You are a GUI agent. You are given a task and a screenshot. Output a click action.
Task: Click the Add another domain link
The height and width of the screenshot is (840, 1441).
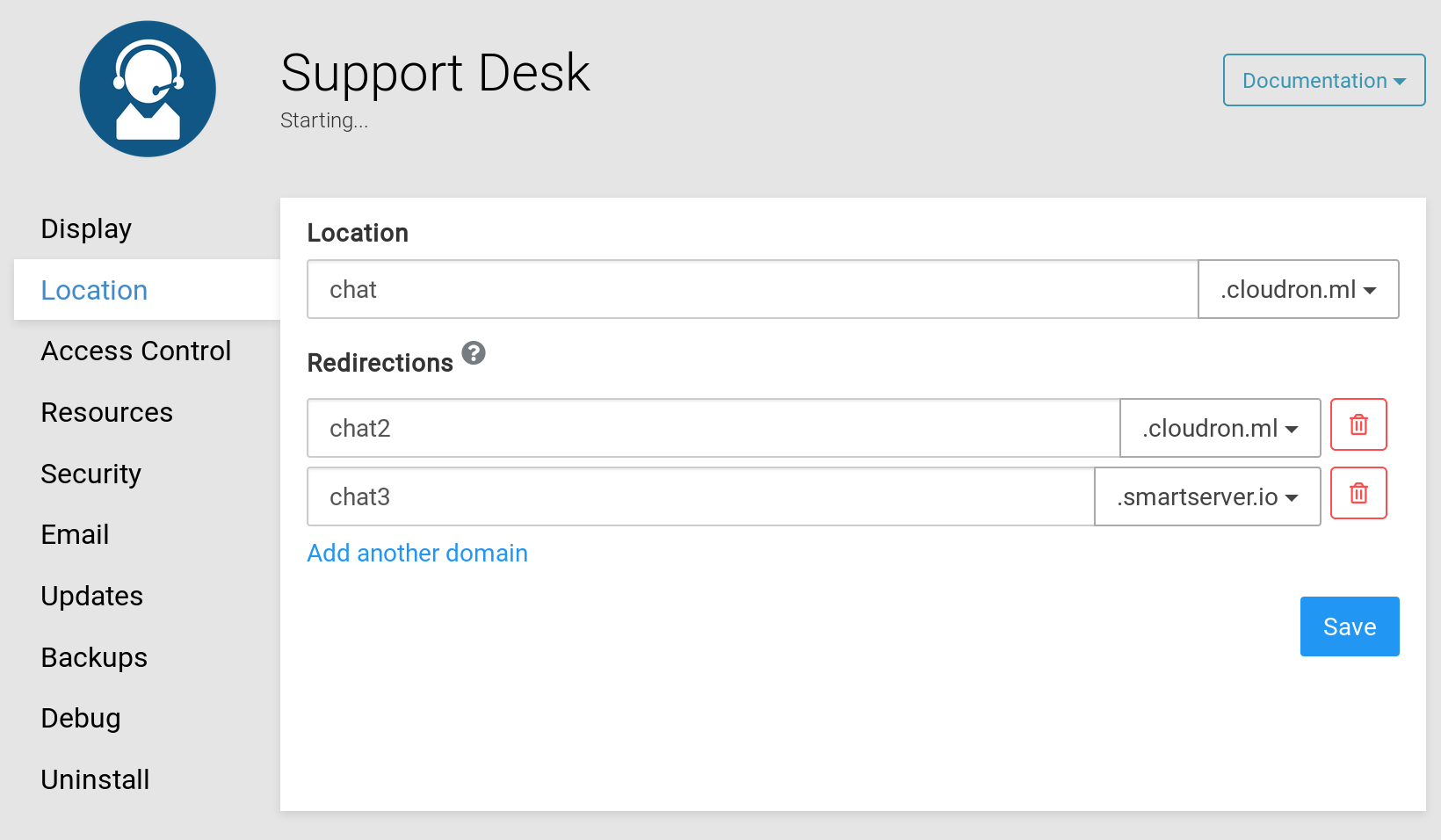coord(417,554)
